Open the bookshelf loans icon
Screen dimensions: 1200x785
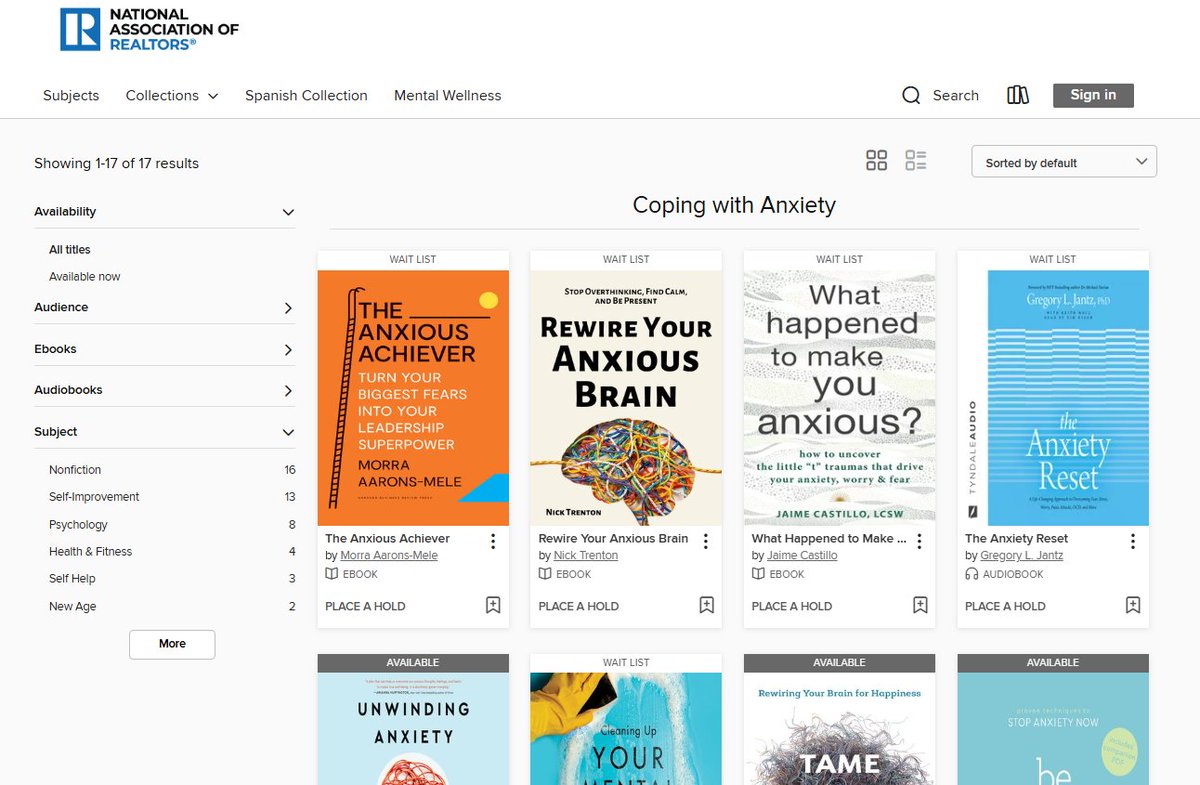(x=1018, y=96)
